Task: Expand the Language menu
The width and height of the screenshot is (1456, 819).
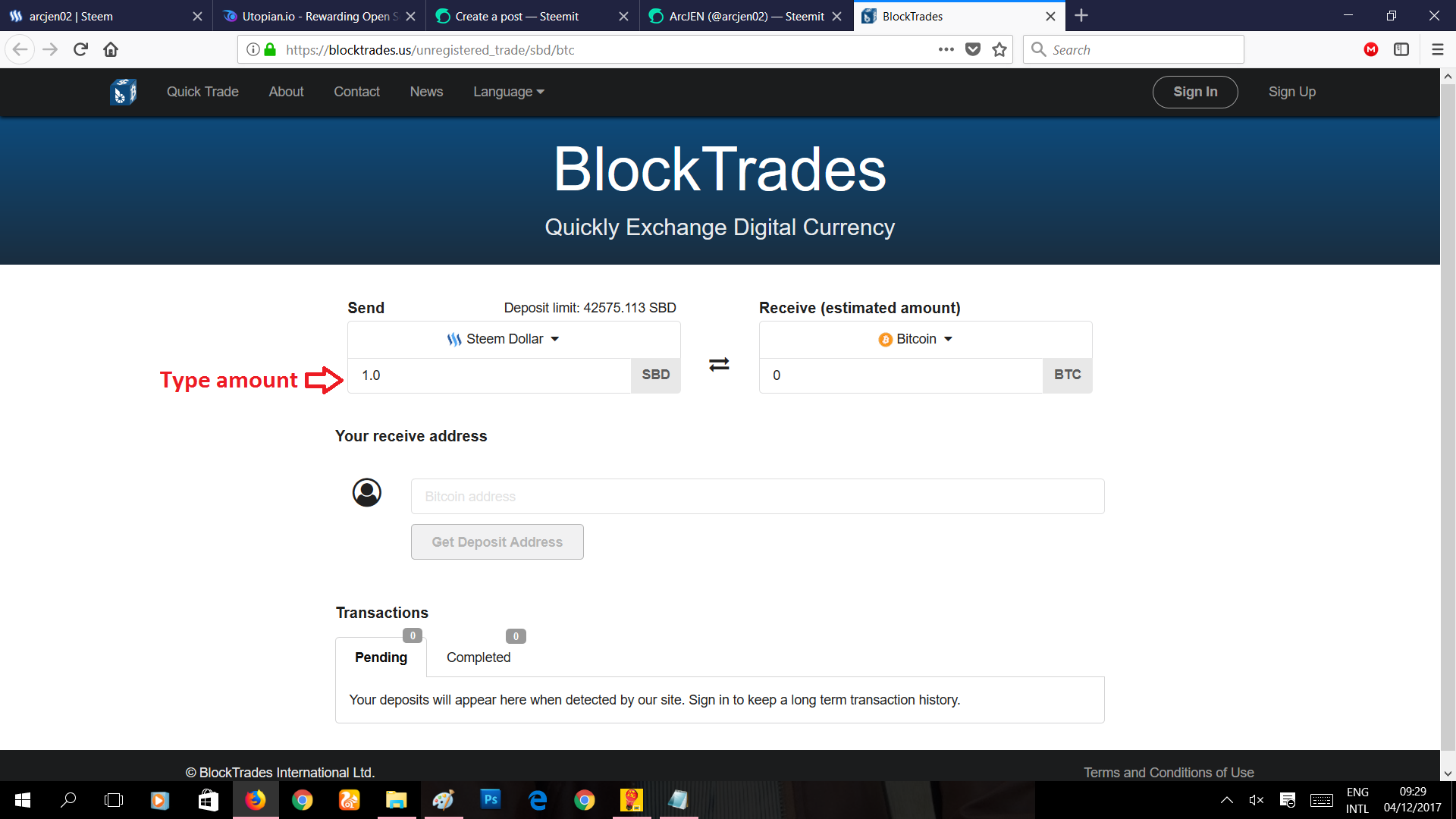Action: pyautogui.click(x=508, y=92)
